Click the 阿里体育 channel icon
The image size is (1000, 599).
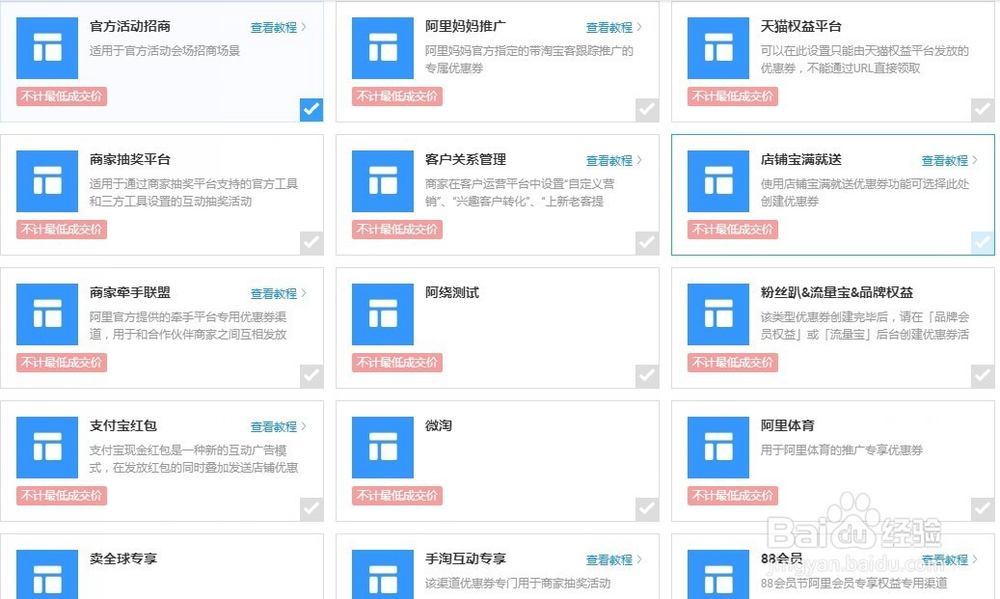click(718, 447)
